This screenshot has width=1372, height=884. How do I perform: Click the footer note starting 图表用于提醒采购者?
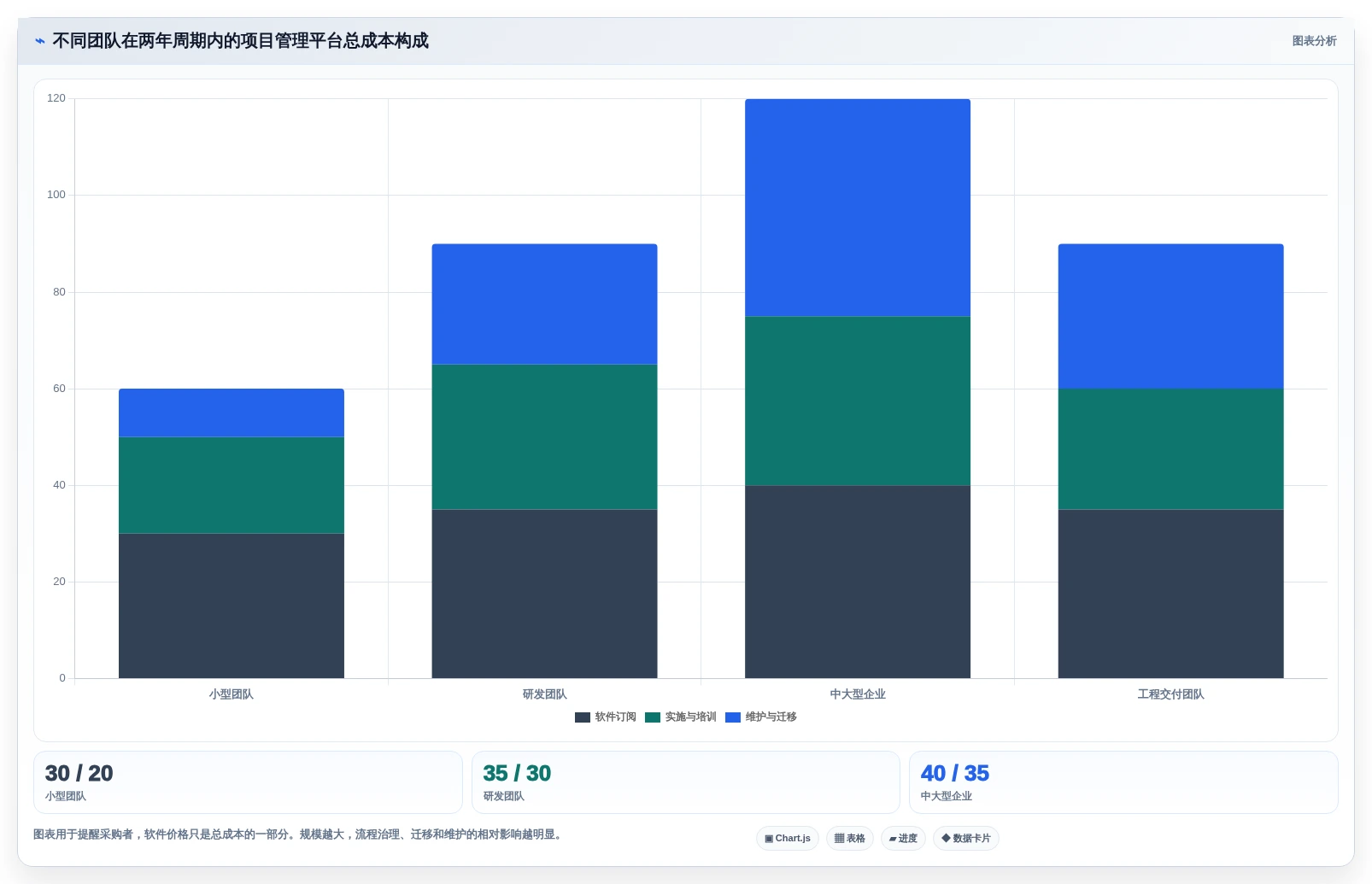coord(299,834)
